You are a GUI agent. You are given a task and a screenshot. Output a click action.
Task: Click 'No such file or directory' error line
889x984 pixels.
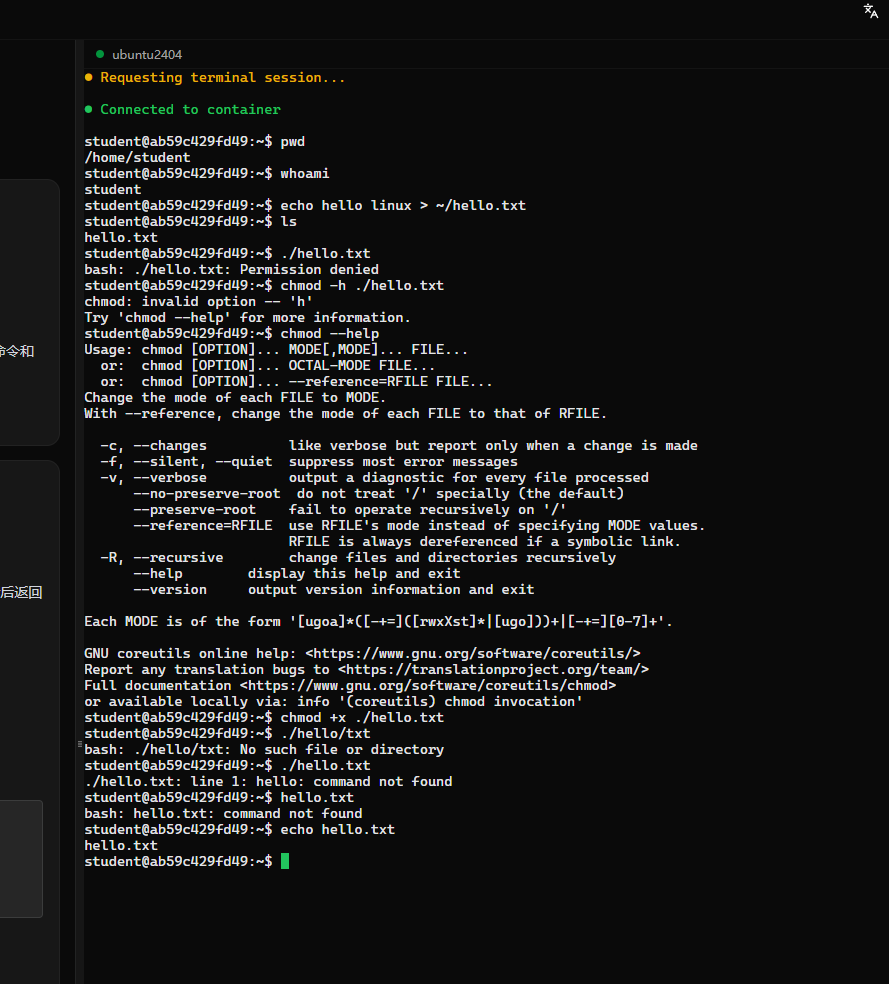264,750
